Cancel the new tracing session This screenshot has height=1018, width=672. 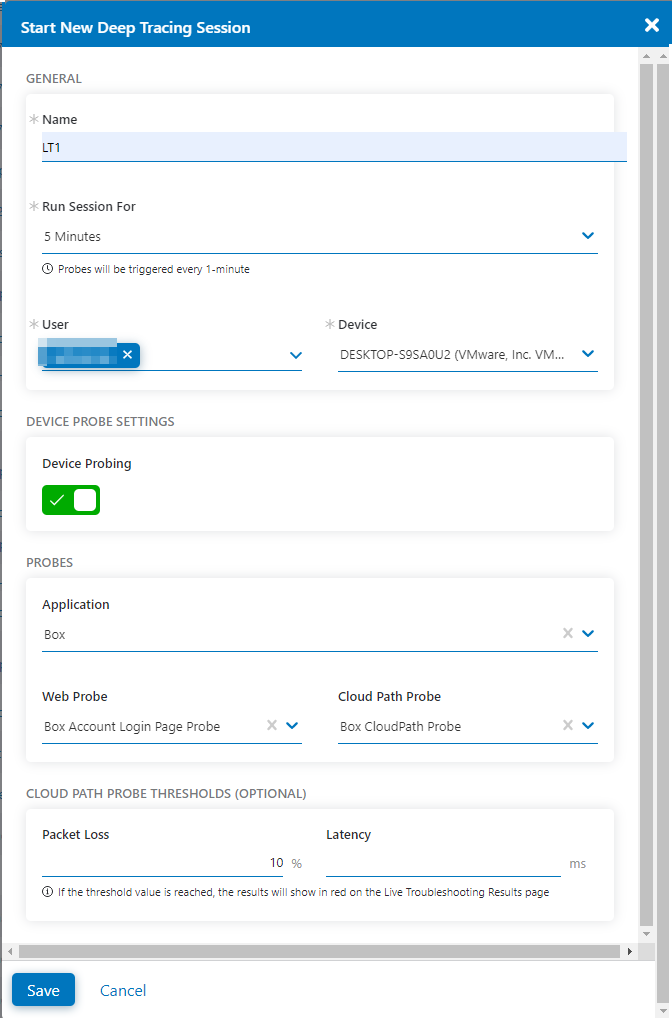[122, 989]
